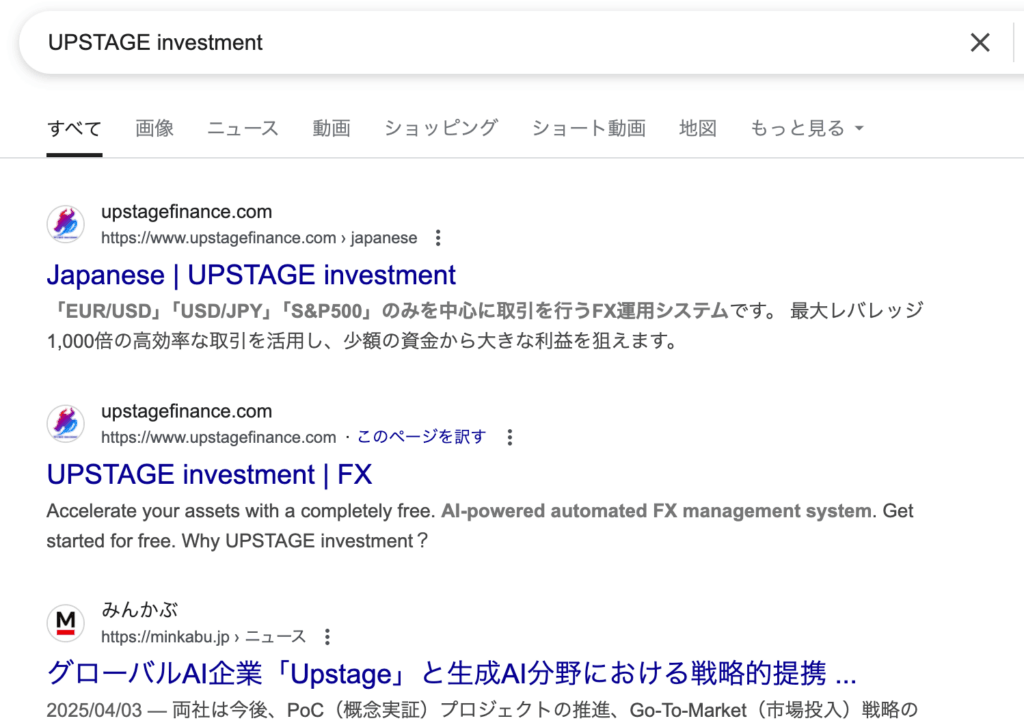Switch to the 動画 tab
Viewport: 1024px width, 723px height.
(331, 128)
